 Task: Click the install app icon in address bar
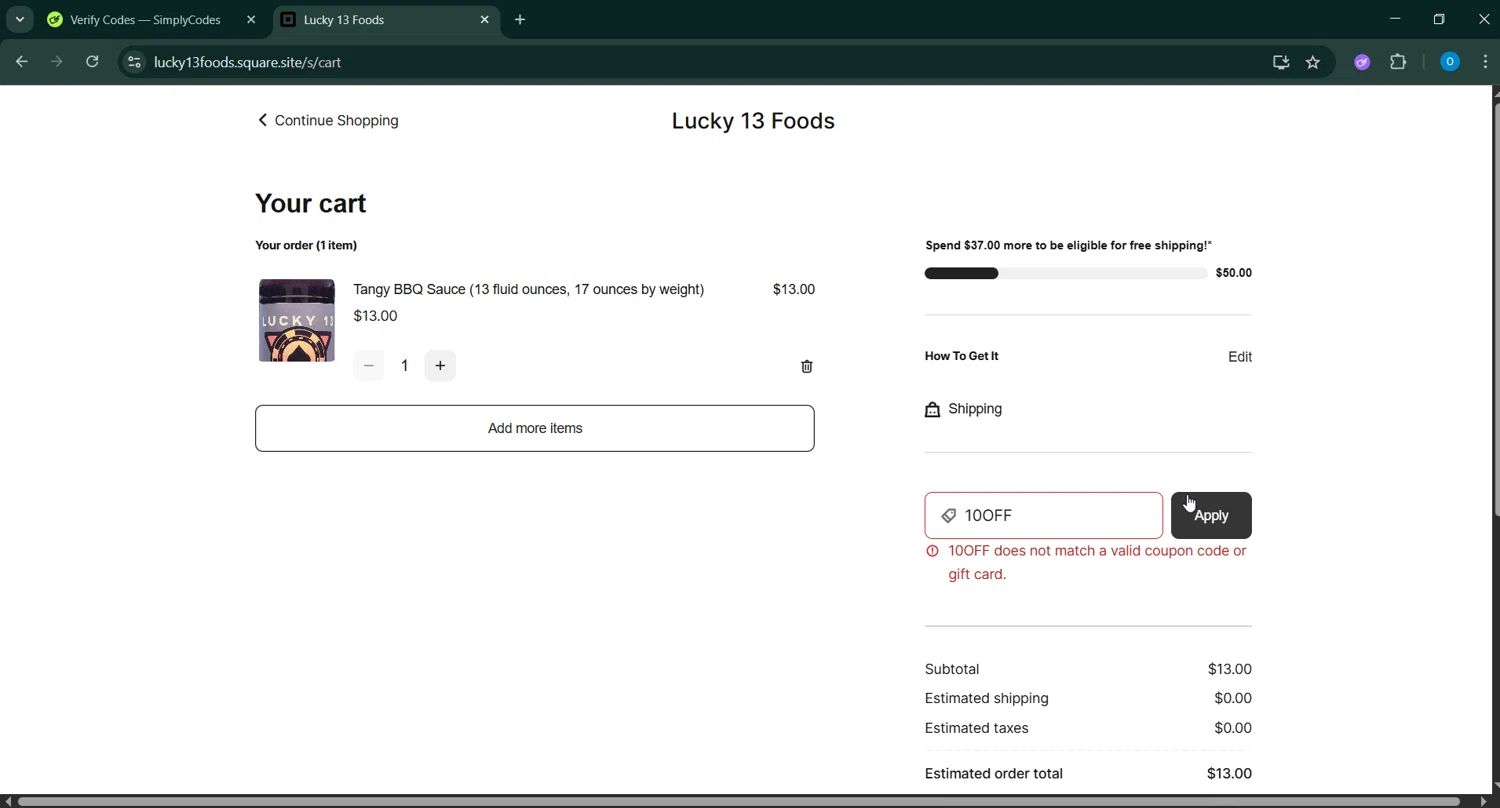tap(1281, 62)
